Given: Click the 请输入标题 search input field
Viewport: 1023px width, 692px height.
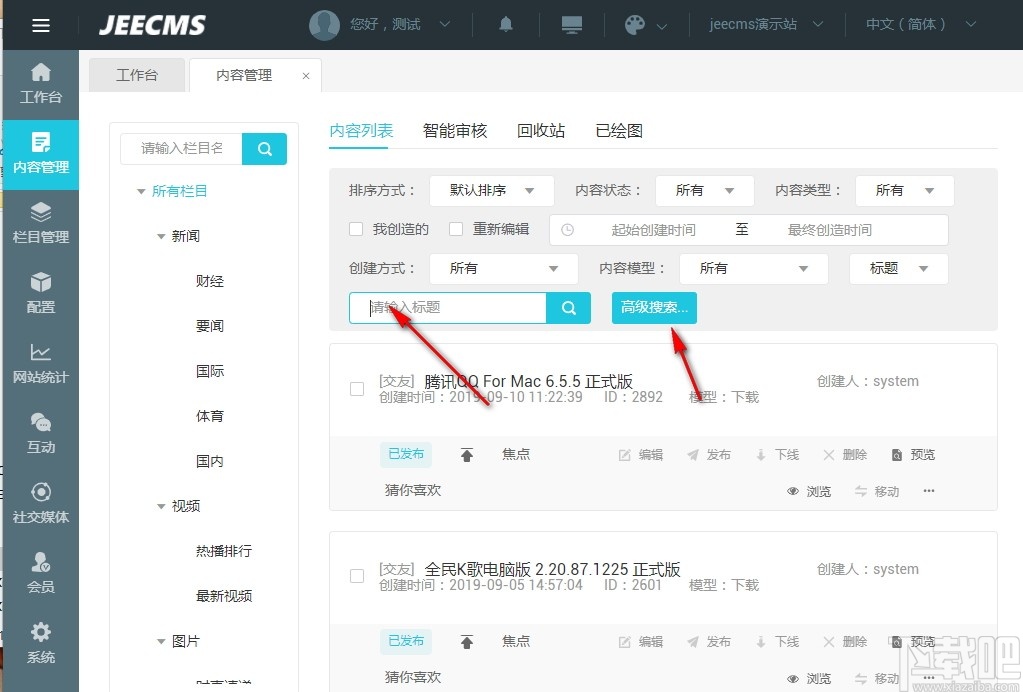Looking at the screenshot, I should point(447,308).
